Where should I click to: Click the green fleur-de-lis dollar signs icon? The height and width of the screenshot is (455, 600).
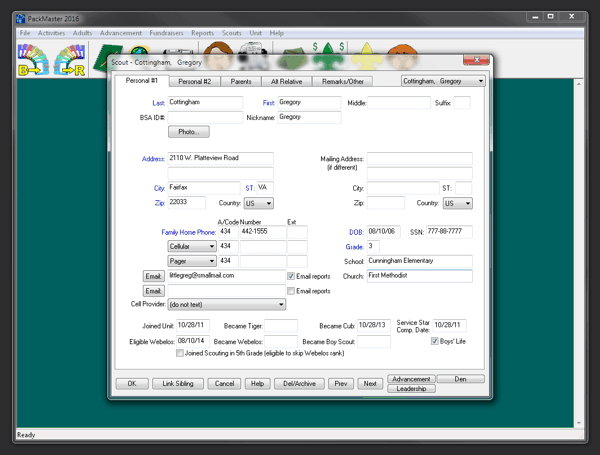pos(328,56)
